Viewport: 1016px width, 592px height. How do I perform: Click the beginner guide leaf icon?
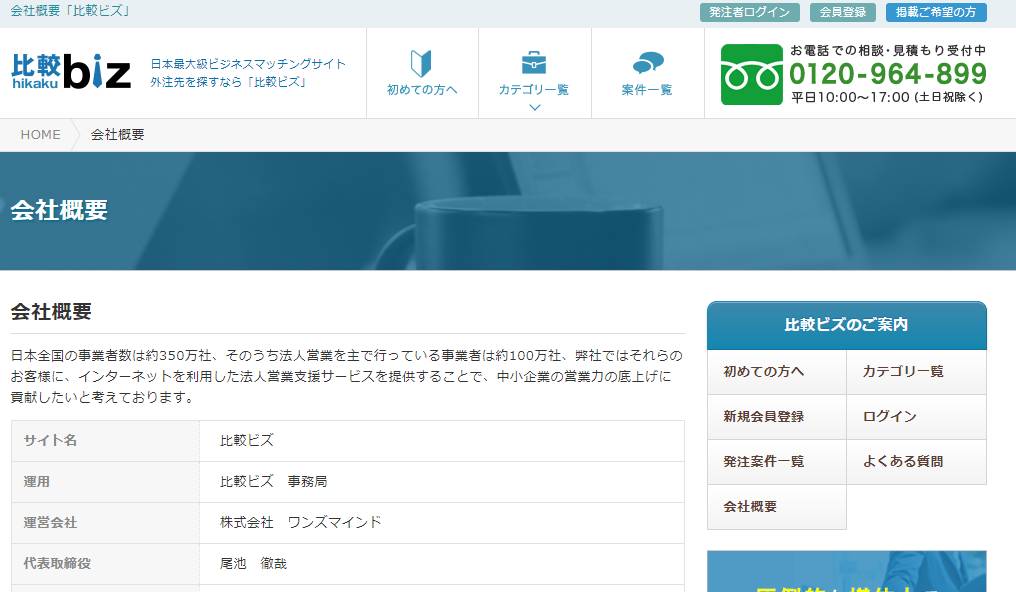(421, 63)
